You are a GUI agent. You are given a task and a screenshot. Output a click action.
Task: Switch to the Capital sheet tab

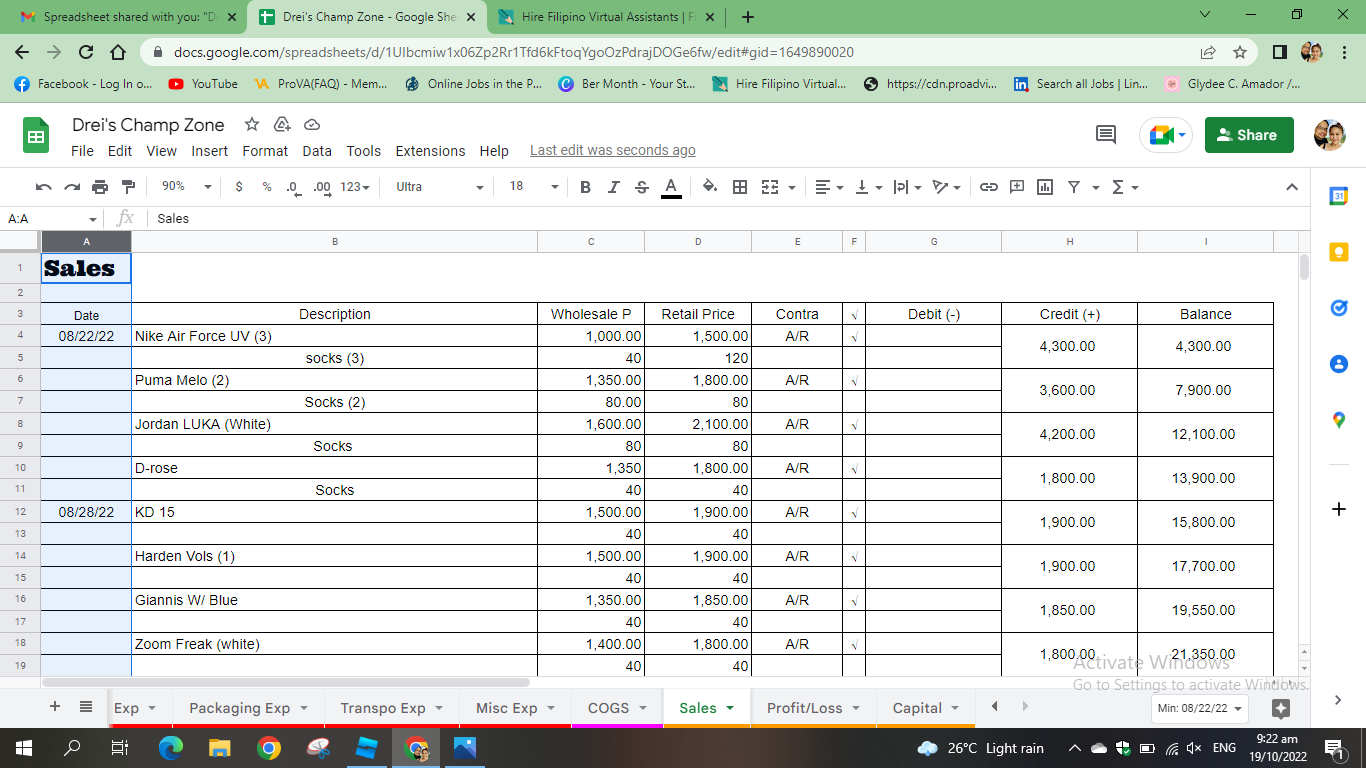926,708
